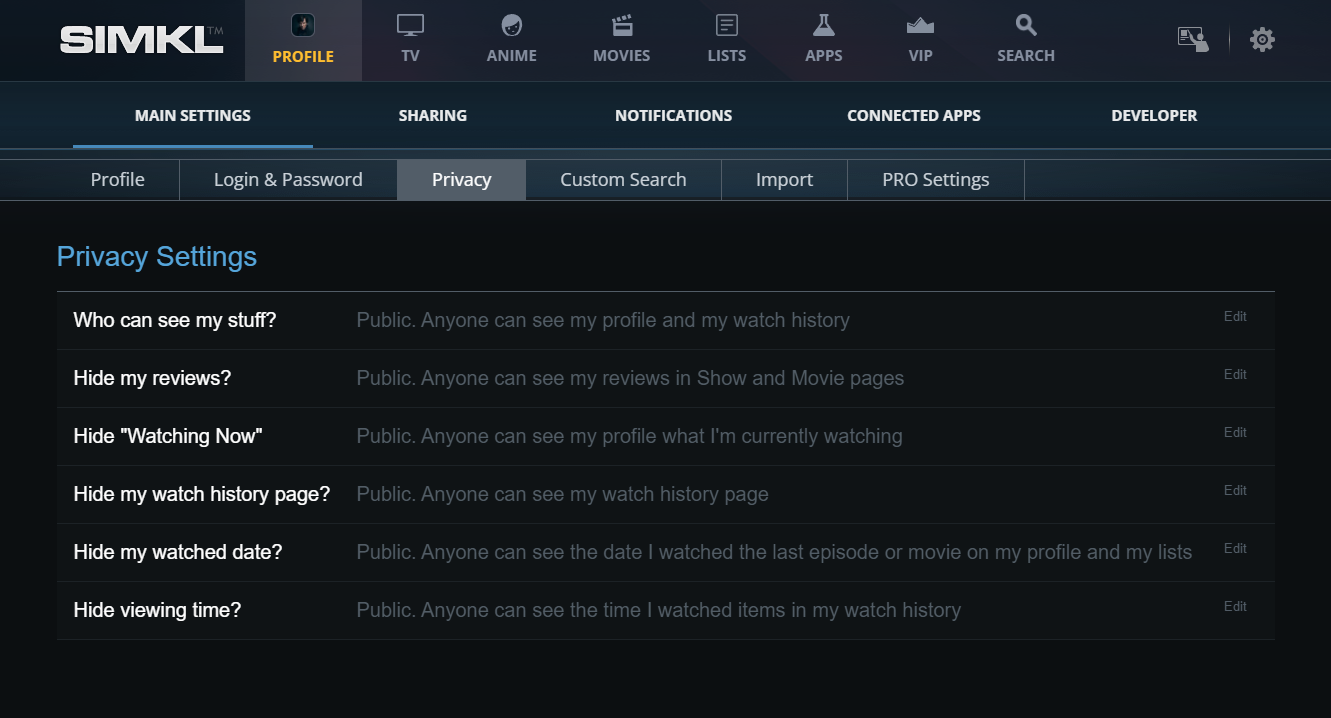
Task: Edit the "Who can see my stuff?" setting
Action: click(1235, 317)
